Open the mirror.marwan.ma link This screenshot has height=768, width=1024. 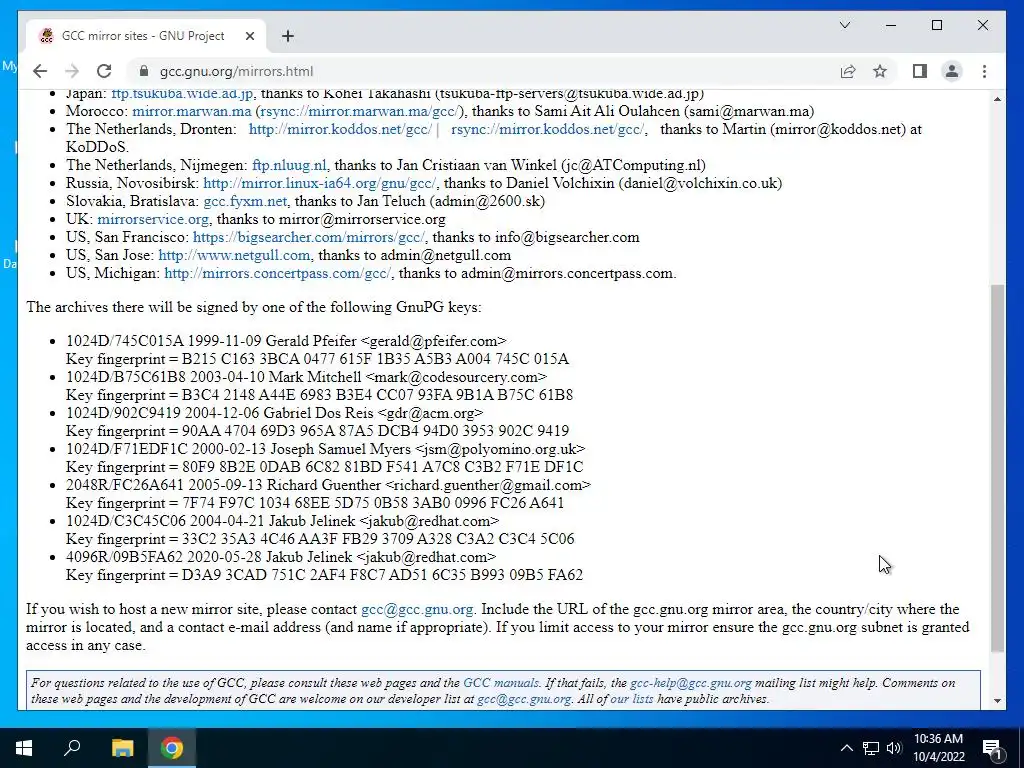click(191, 111)
